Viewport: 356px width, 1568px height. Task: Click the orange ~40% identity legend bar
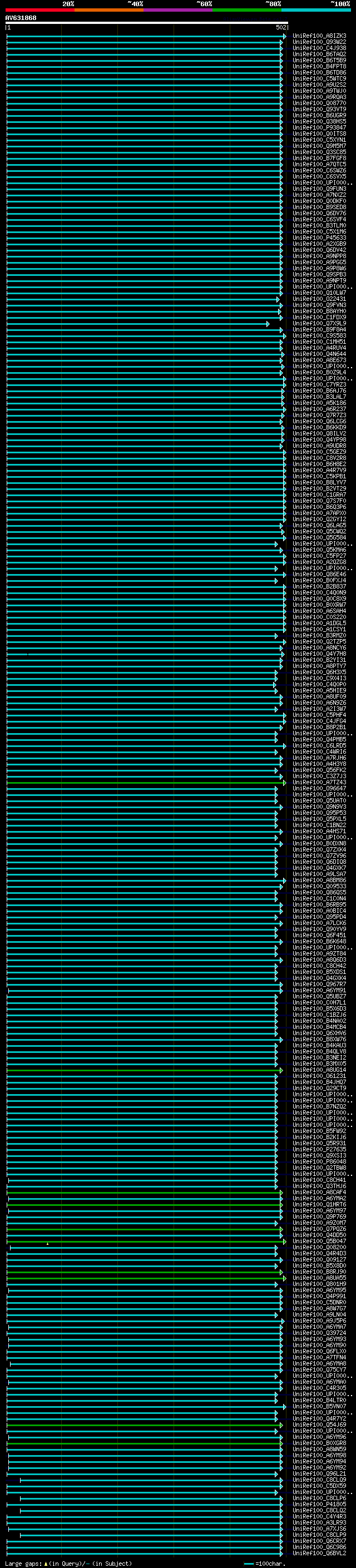[109, 10]
